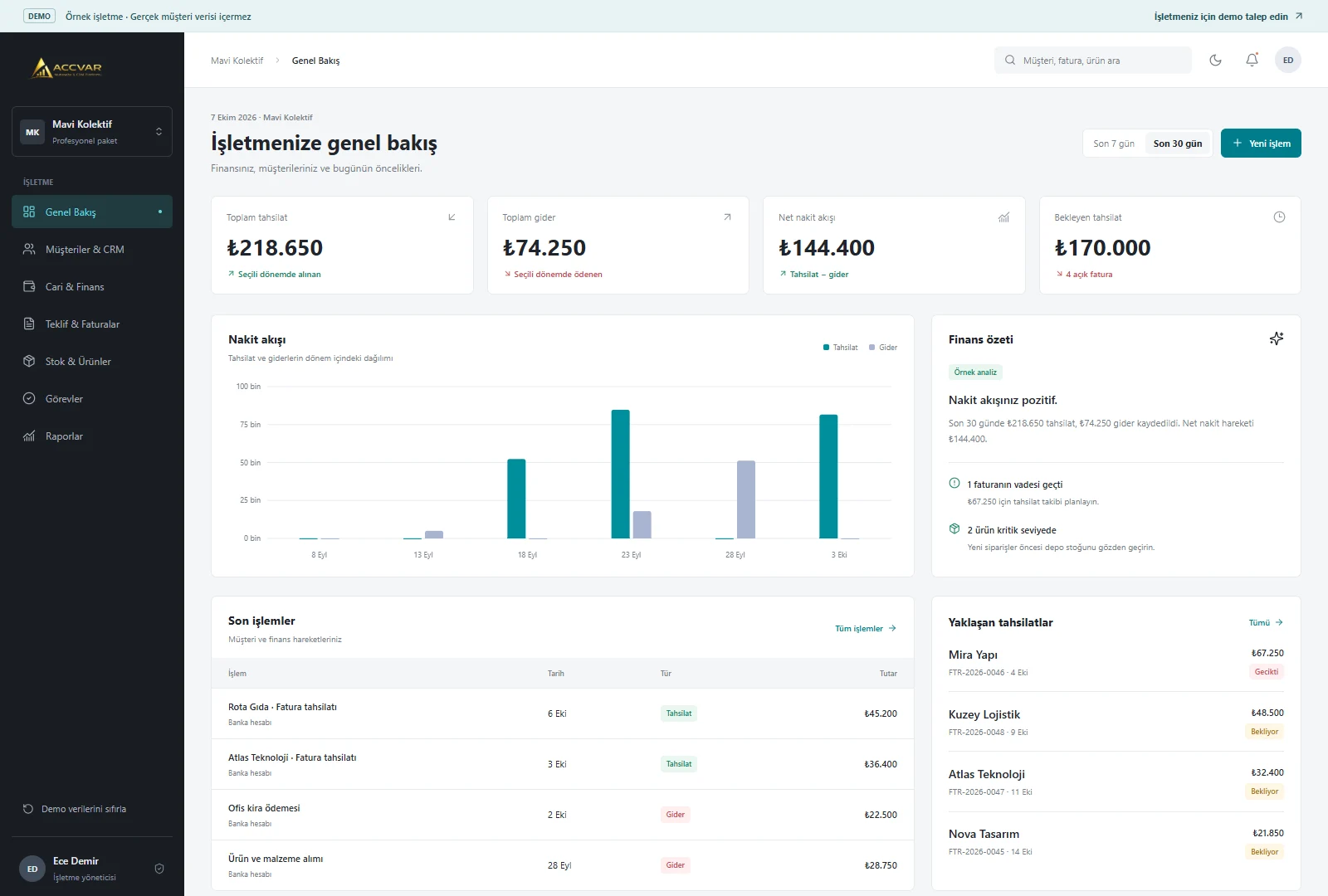Click the Tahsilat legend swatch

(x=826, y=348)
